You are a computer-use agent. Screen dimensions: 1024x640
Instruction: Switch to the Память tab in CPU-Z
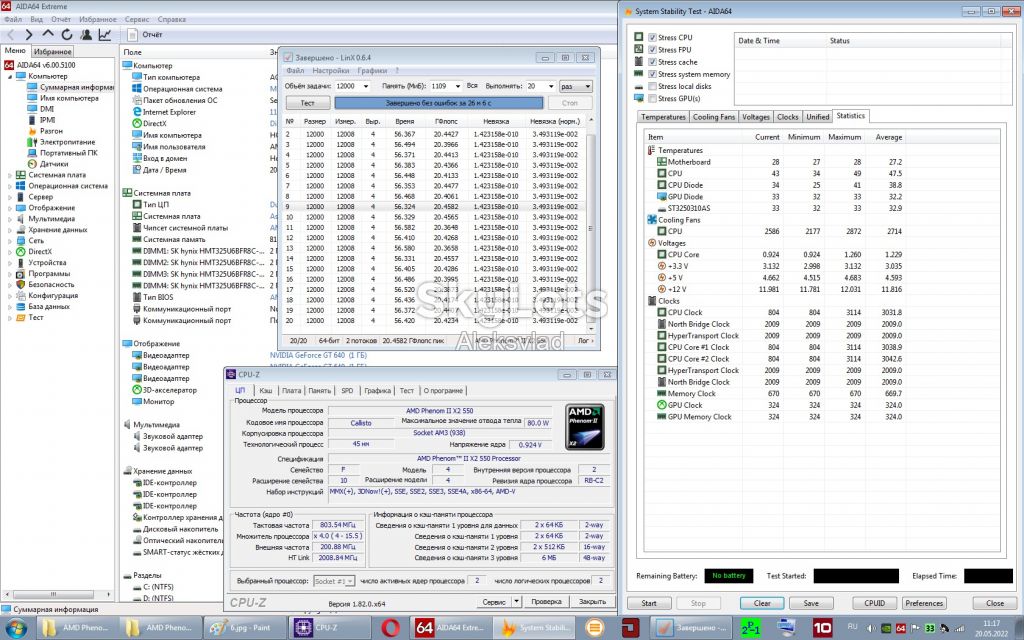click(319, 391)
